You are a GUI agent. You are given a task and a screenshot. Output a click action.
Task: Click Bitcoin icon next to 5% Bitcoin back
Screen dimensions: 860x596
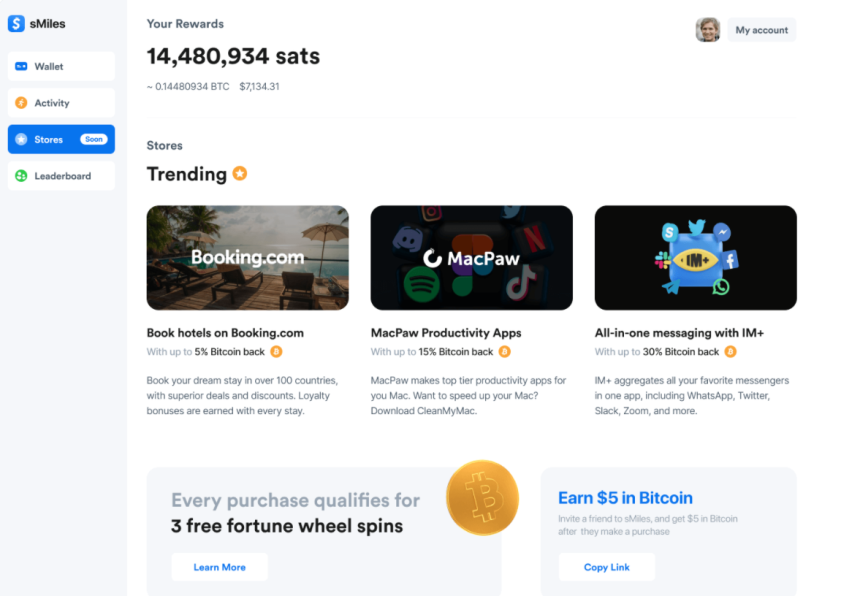(276, 352)
